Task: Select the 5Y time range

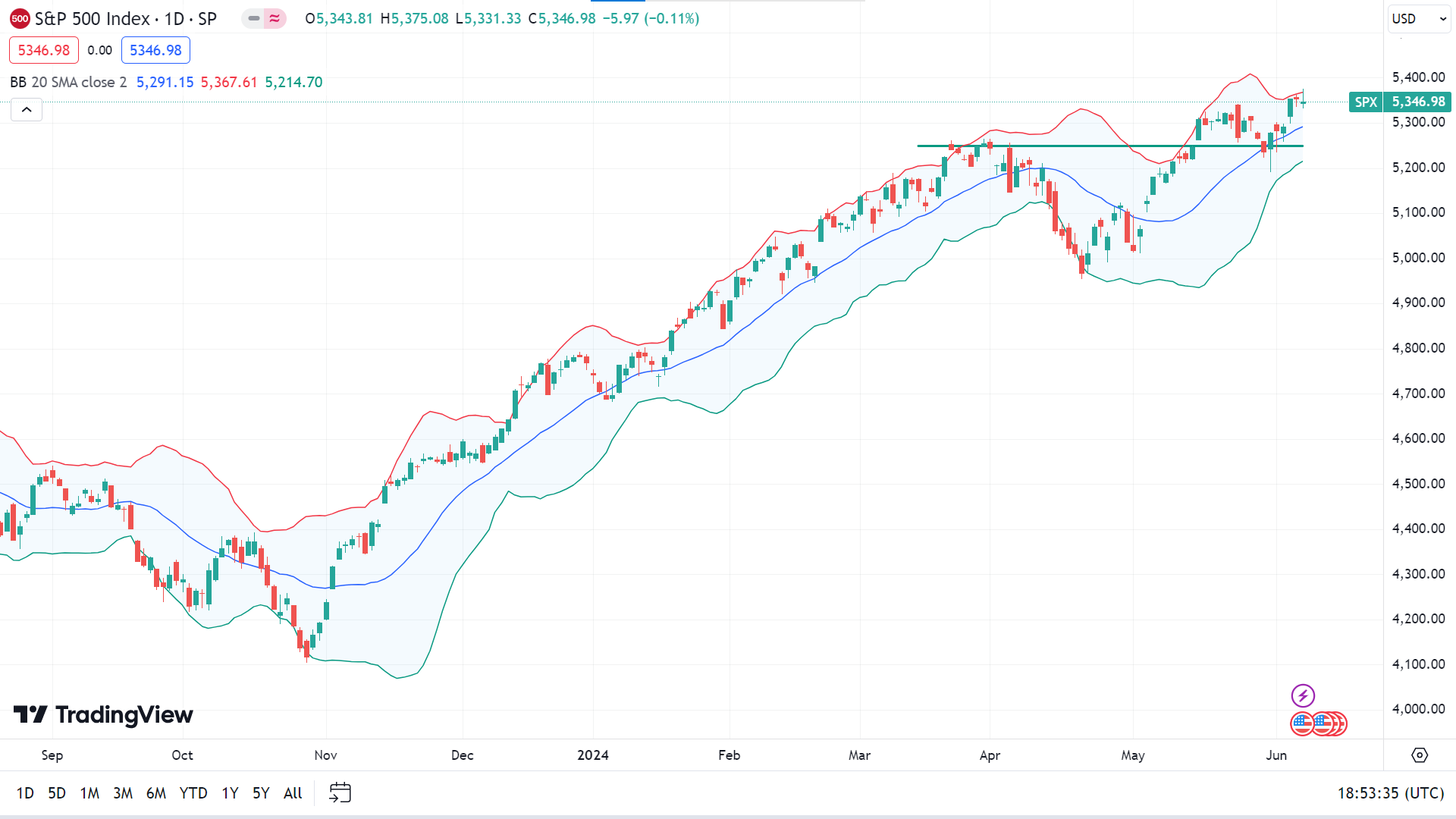Action: [261, 793]
